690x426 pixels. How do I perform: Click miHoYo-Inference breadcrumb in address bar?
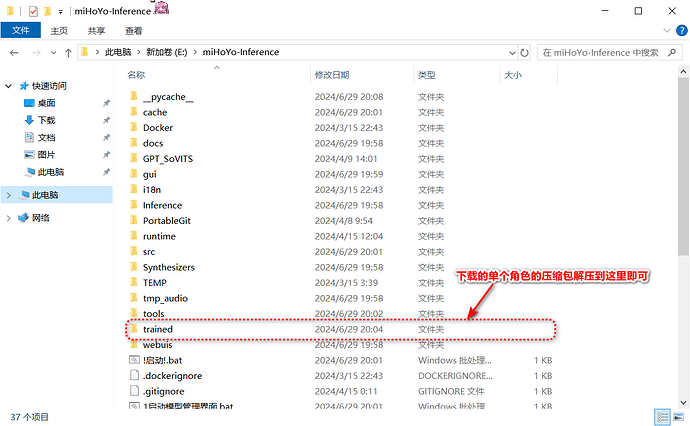pos(241,52)
